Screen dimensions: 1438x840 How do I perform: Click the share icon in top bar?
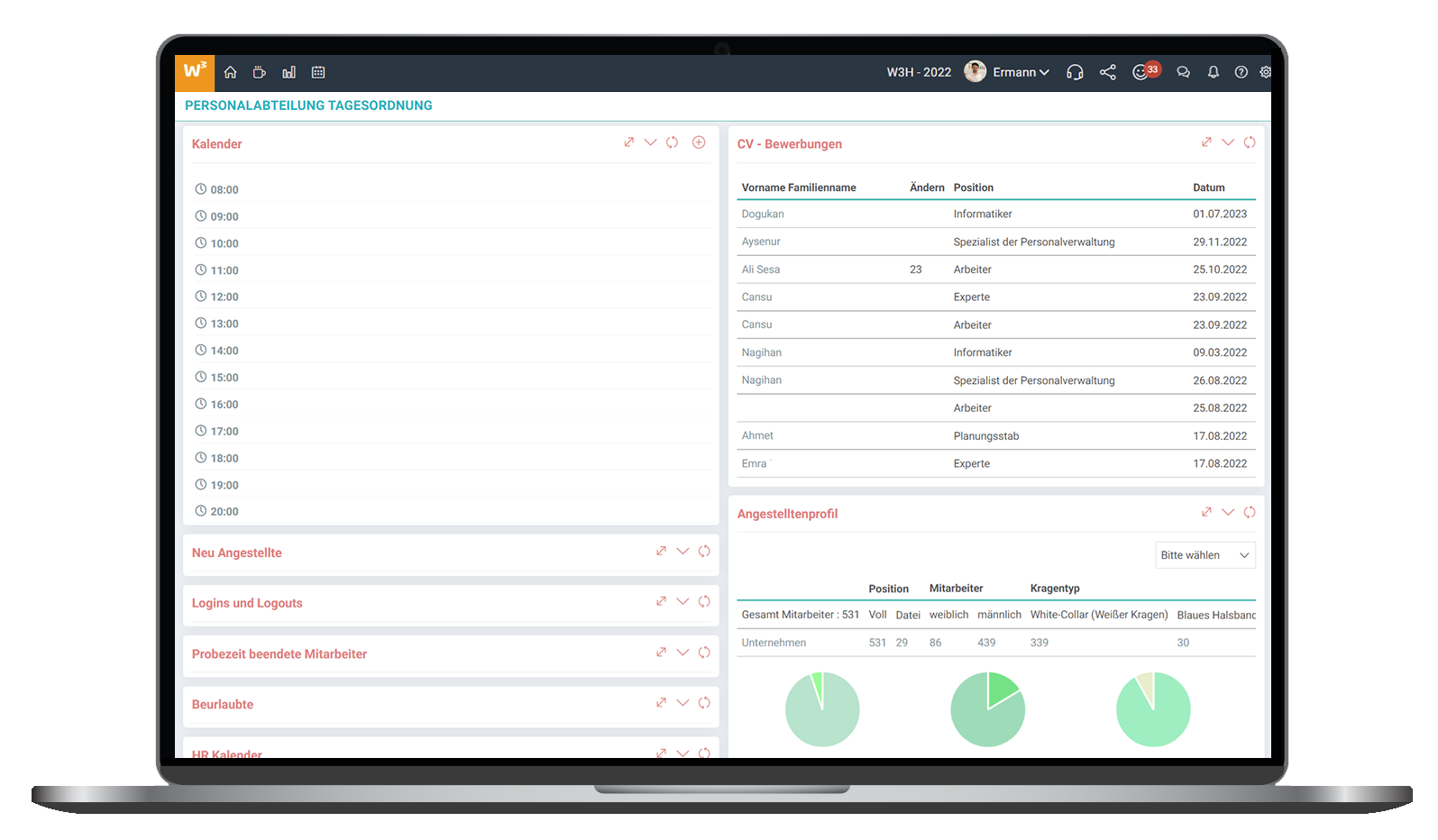tap(1108, 72)
